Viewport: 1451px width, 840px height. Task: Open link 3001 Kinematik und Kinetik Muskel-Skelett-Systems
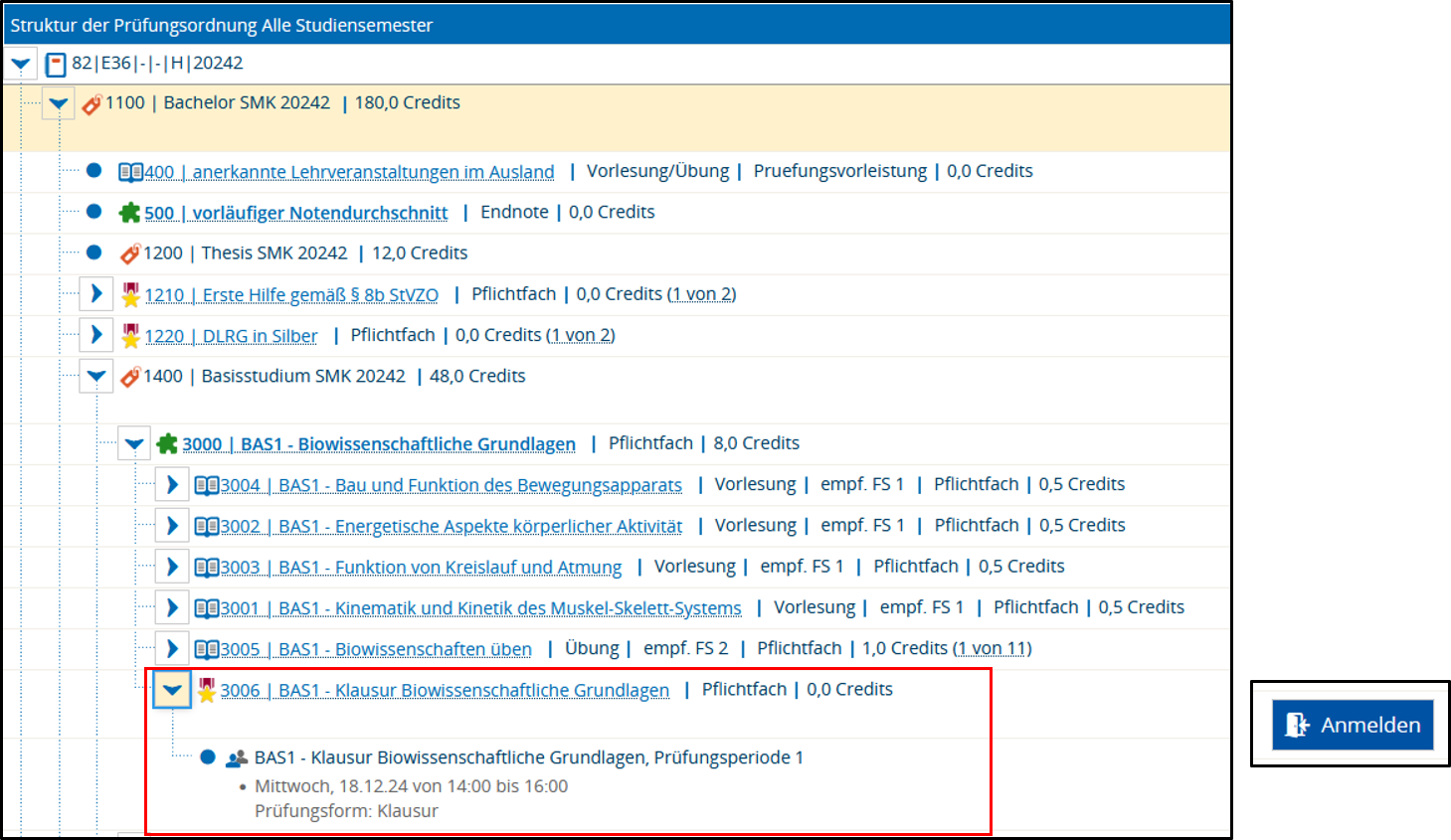(481, 607)
